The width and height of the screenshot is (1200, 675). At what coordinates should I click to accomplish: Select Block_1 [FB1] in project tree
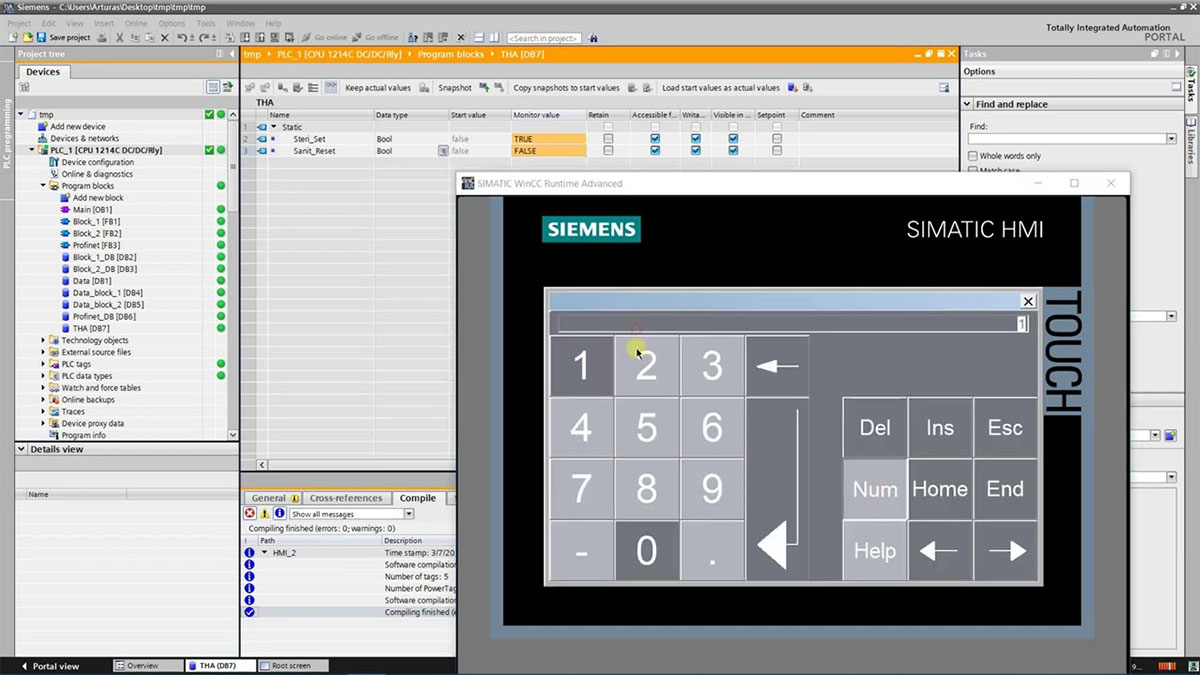(x=96, y=222)
